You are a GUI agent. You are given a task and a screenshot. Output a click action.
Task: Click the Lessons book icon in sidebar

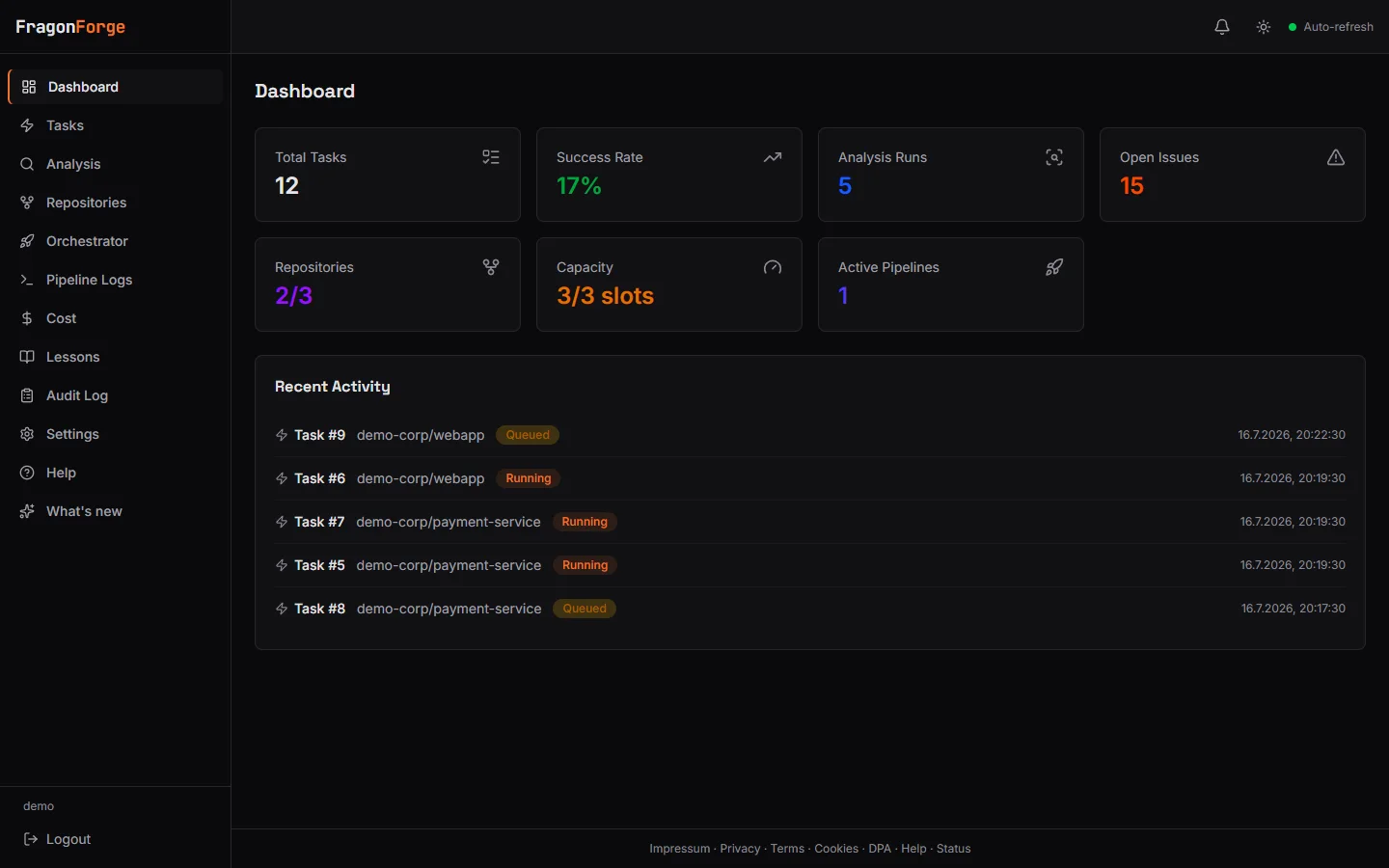pyautogui.click(x=27, y=357)
